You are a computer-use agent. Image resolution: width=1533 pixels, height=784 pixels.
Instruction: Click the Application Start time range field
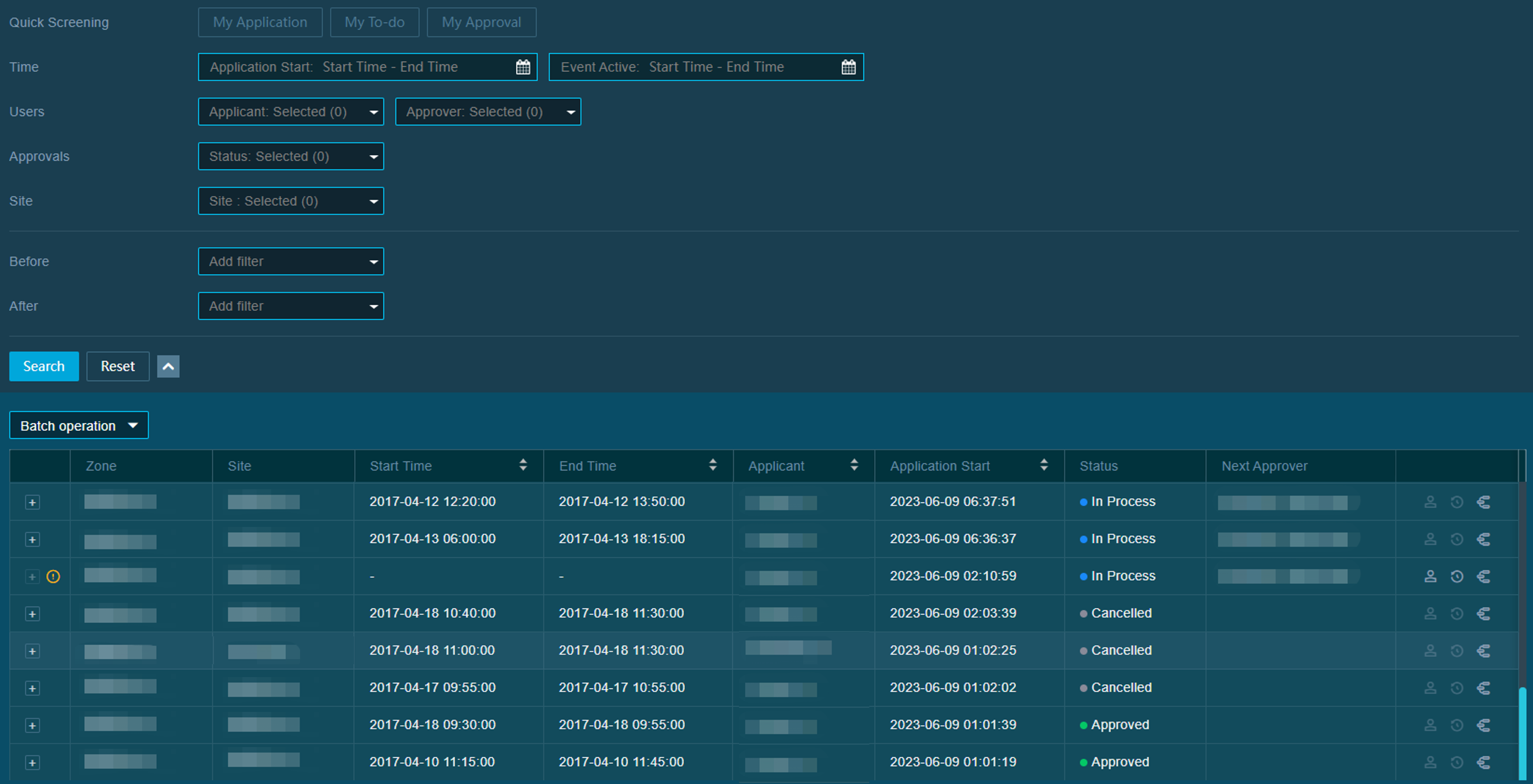pos(367,67)
